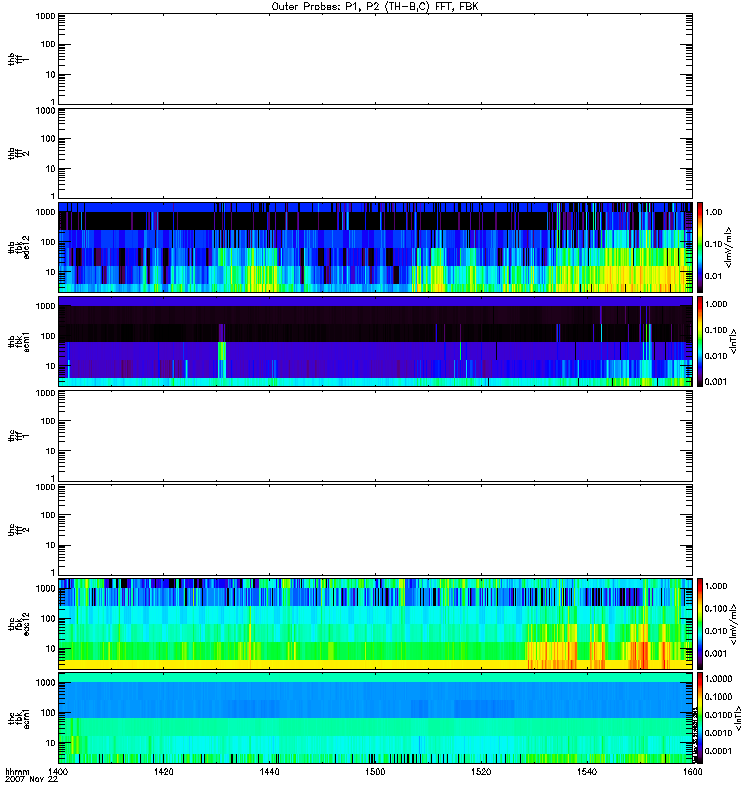Click the second empty thb FFT panel

(x=375, y=152)
